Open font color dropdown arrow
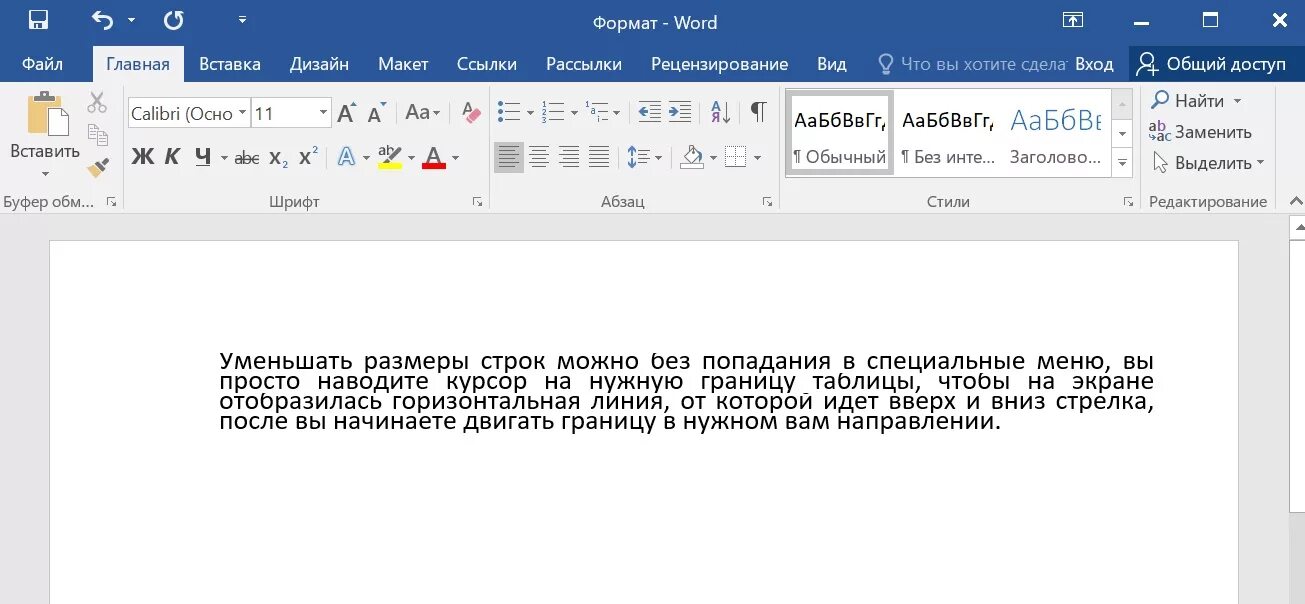Screen dimensions: 1305x604 [455, 157]
